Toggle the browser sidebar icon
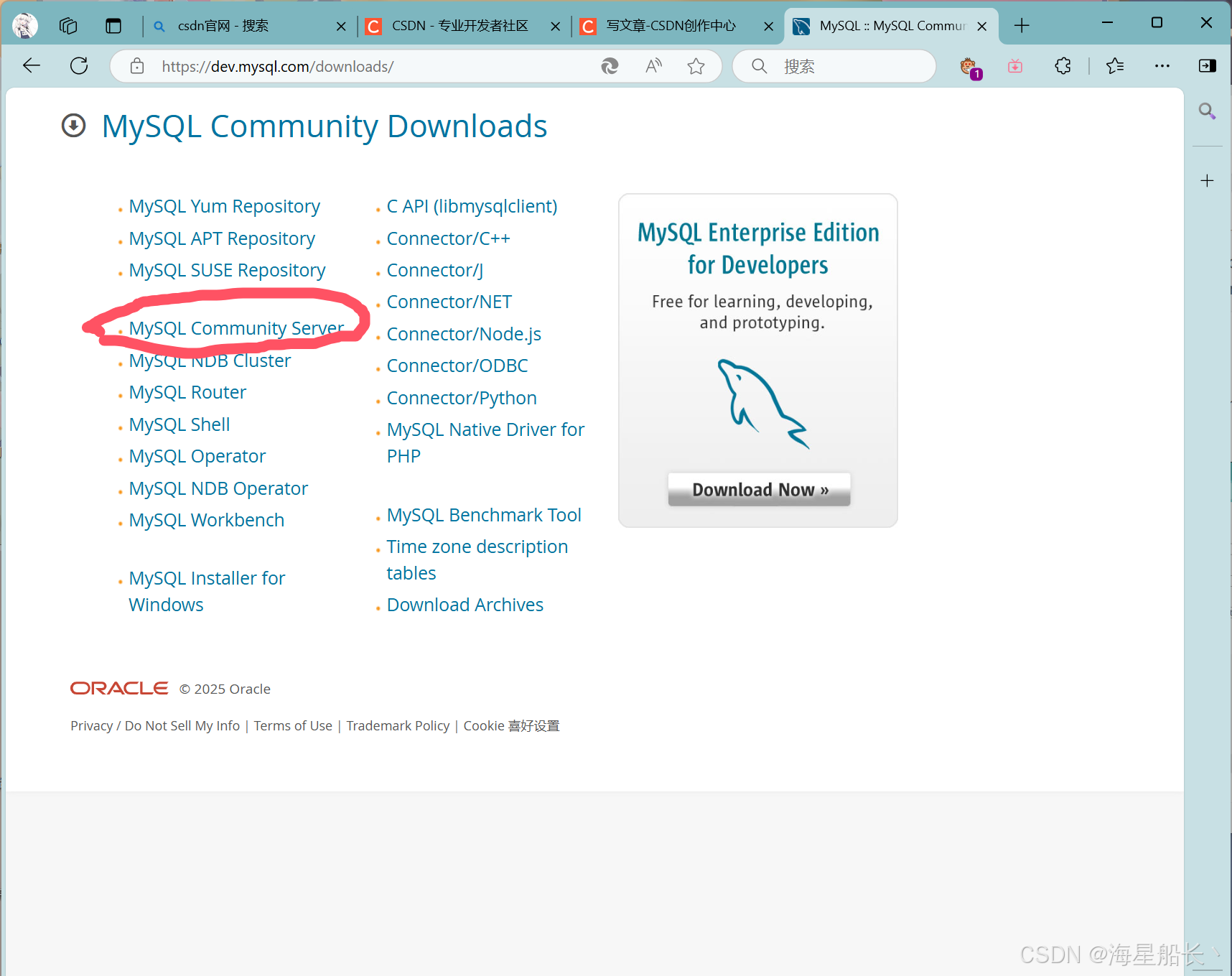This screenshot has width=1232, height=976. [1208, 66]
